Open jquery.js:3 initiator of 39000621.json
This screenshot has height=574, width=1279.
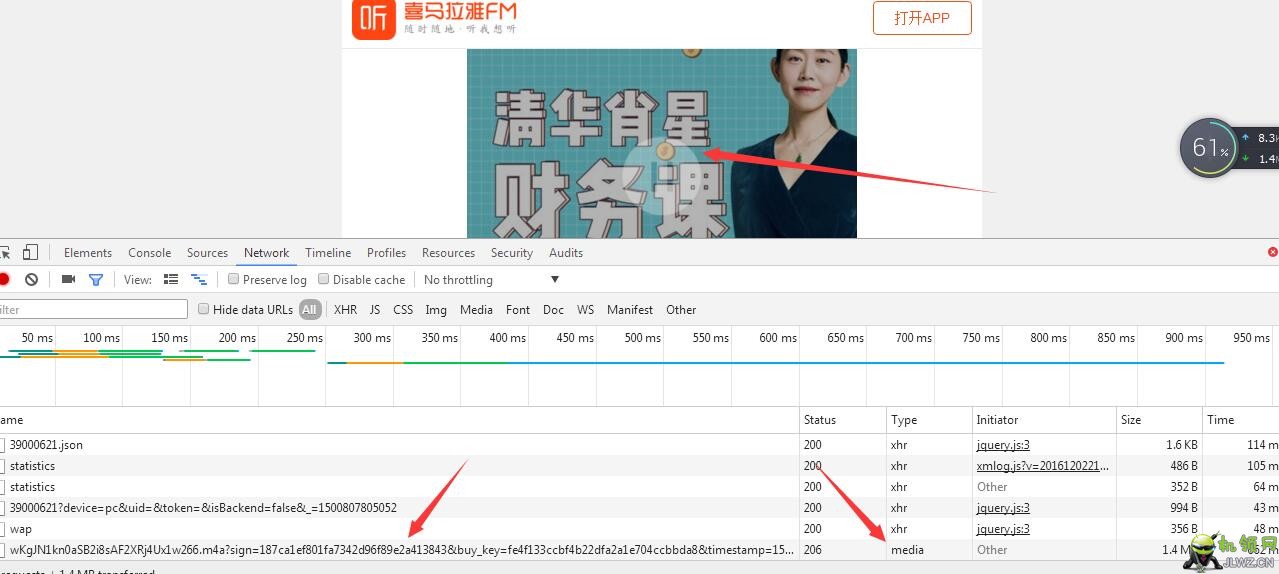tap(1003, 445)
